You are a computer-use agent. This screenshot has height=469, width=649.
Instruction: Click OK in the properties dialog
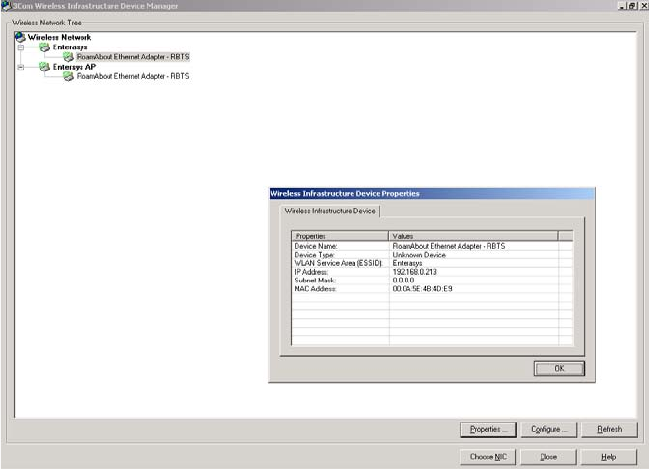[x=559, y=368]
